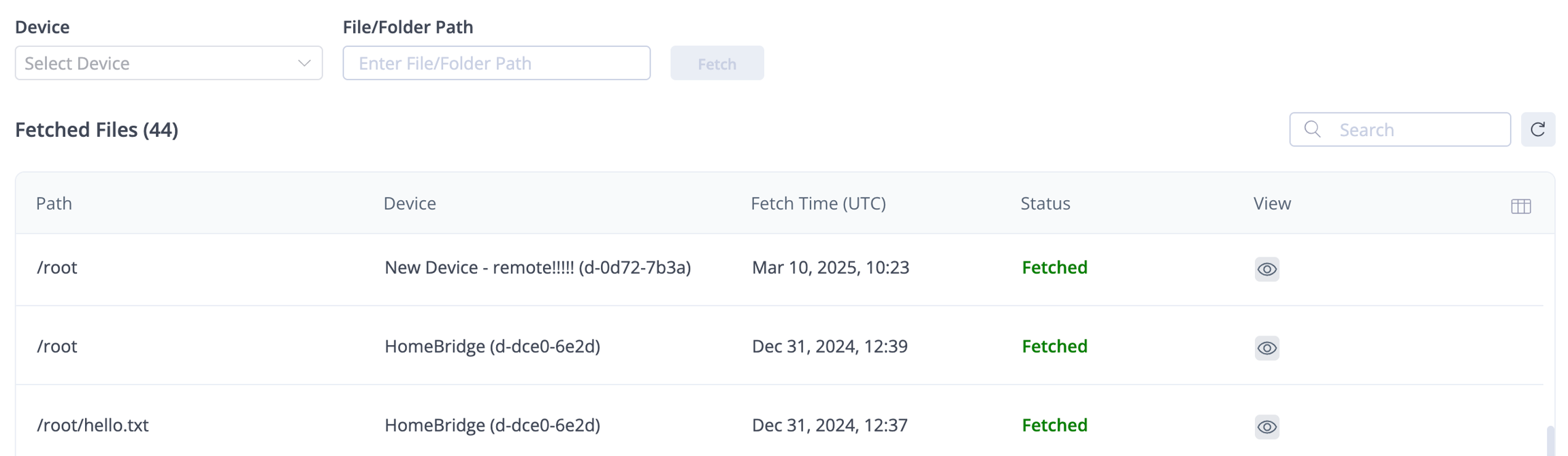The width and height of the screenshot is (1568, 456).
Task: Expand device list using the chevron arrow
Action: pos(304,63)
